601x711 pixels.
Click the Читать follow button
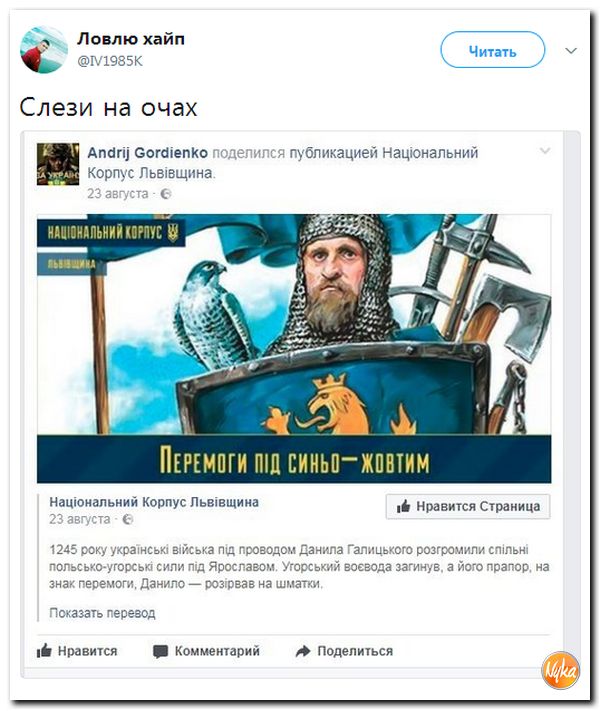[492, 49]
